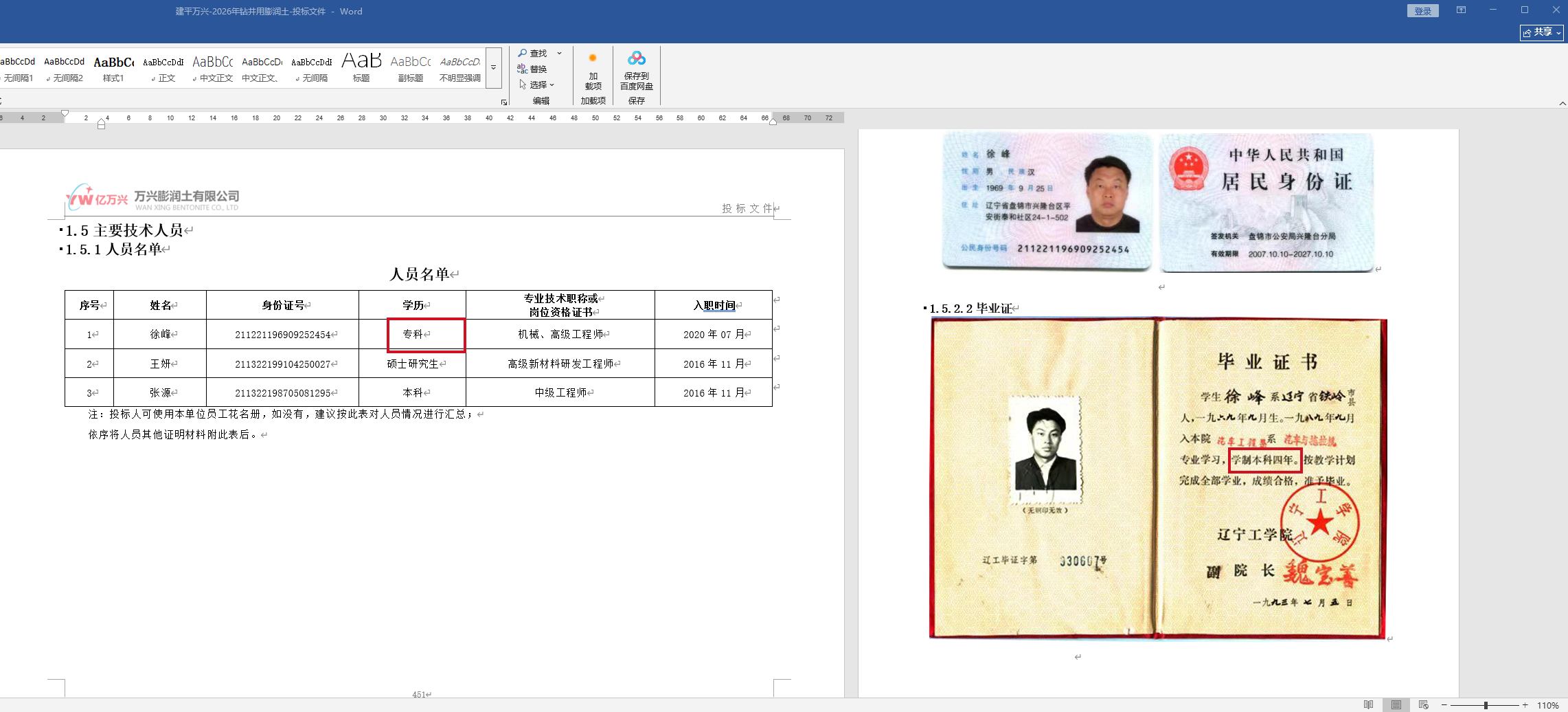Click heading 1.5 主要技术人员

[x=124, y=230]
